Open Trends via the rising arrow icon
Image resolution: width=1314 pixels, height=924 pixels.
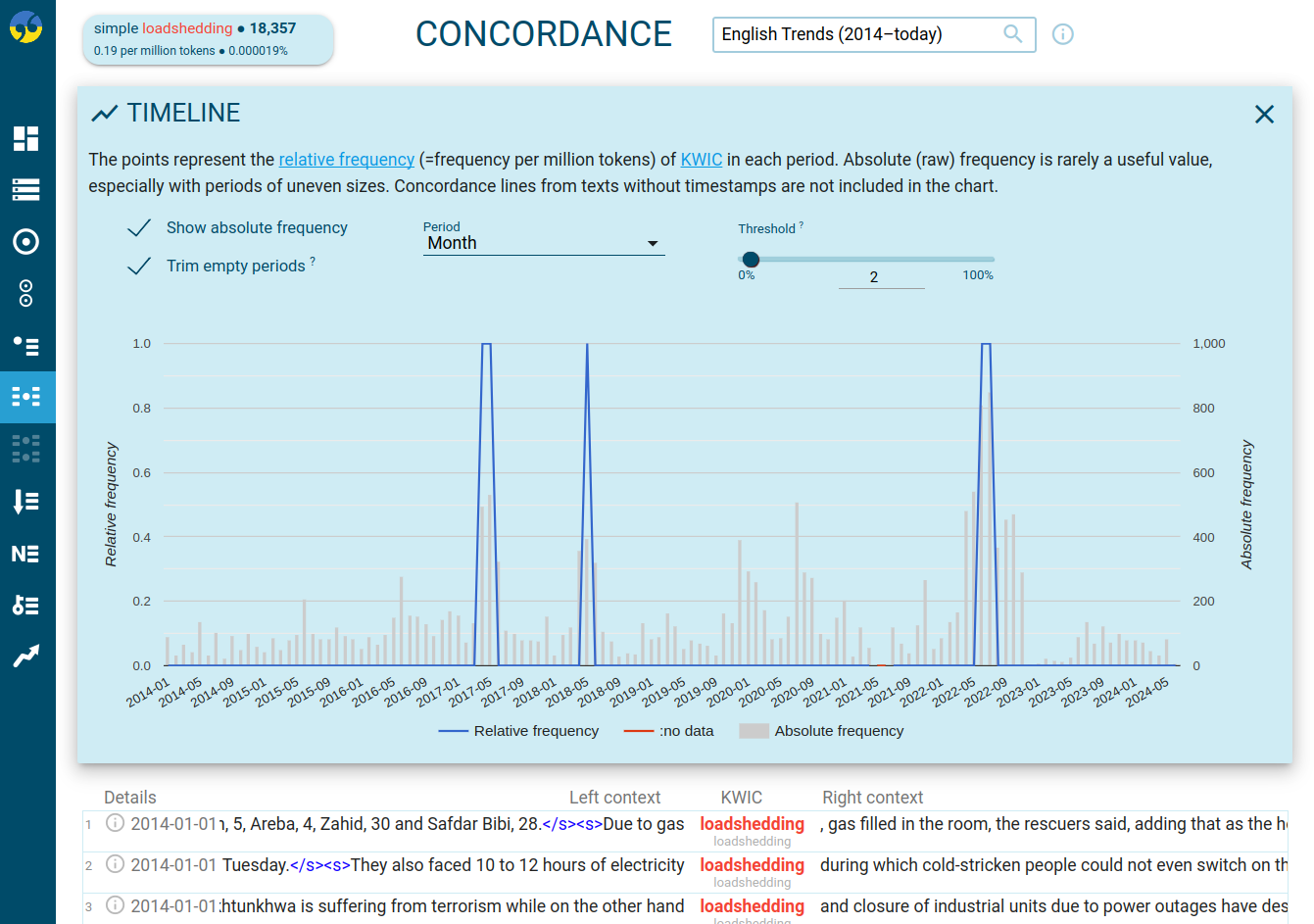click(26, 656)
